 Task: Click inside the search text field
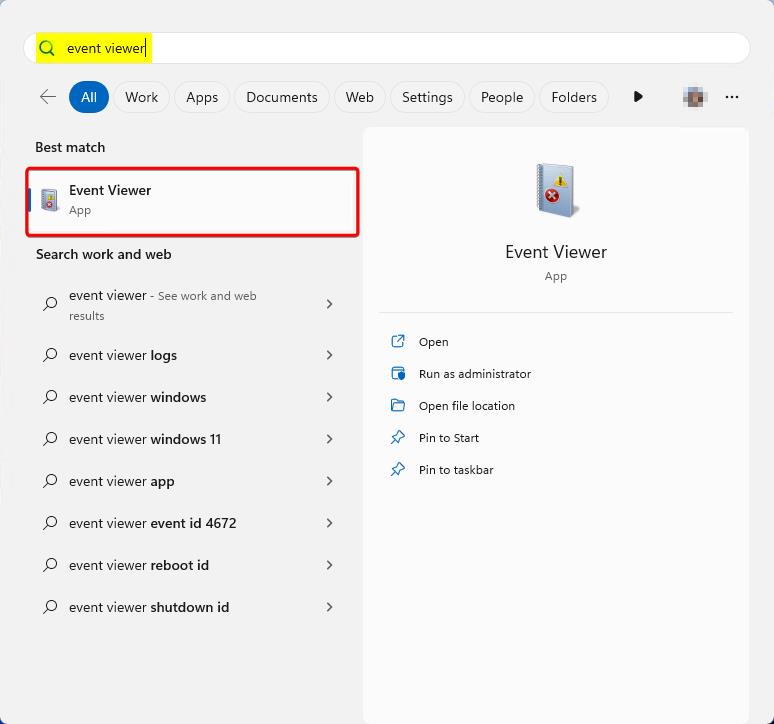coord(387,48)
